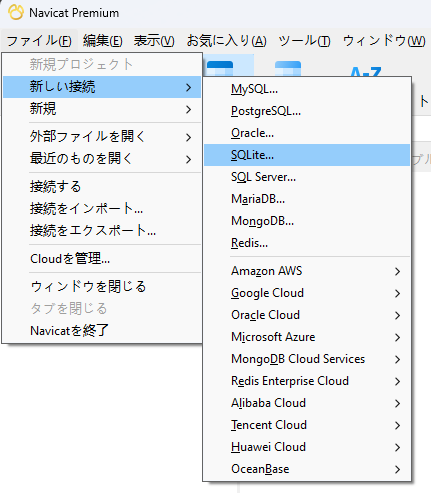The height and width of the screenshot is (493, 431).
Task: Open the ファイル(F) menu
Action: coord(39,41)
